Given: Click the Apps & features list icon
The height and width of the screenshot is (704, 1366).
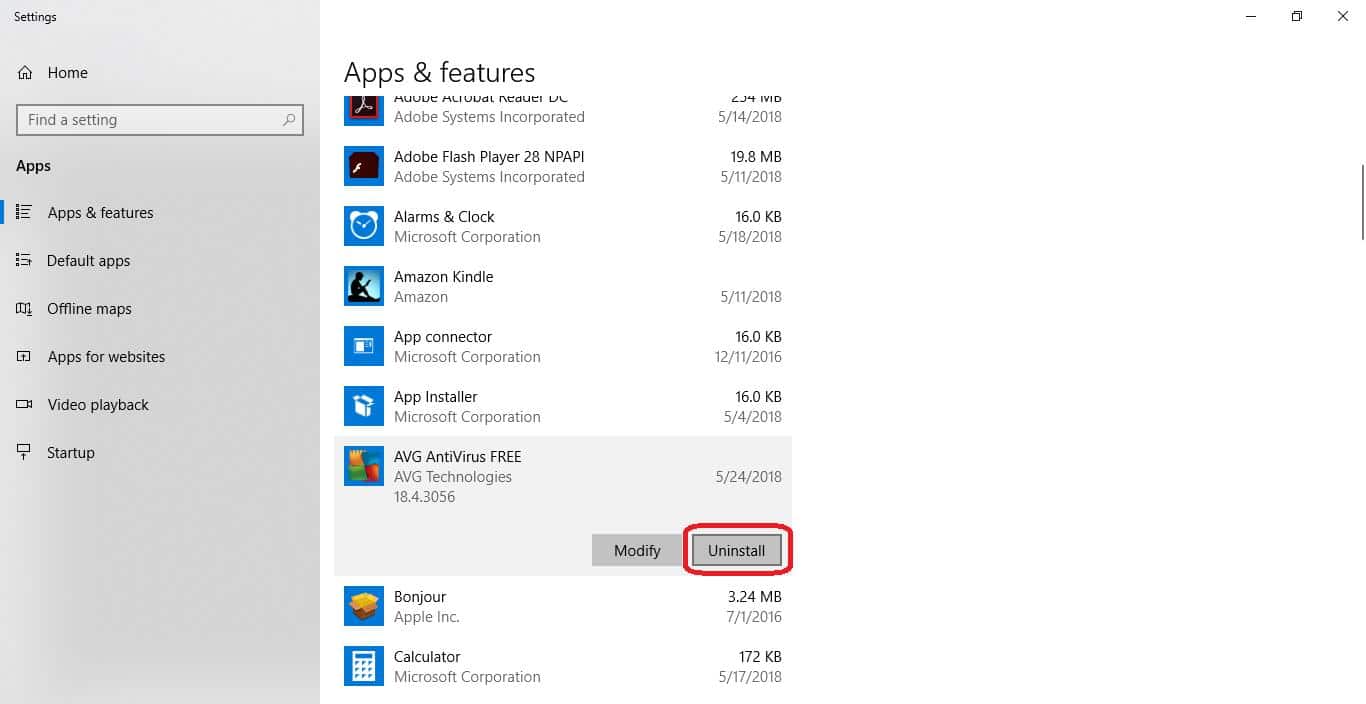Looking at the screenshot, I should [24, 212].
